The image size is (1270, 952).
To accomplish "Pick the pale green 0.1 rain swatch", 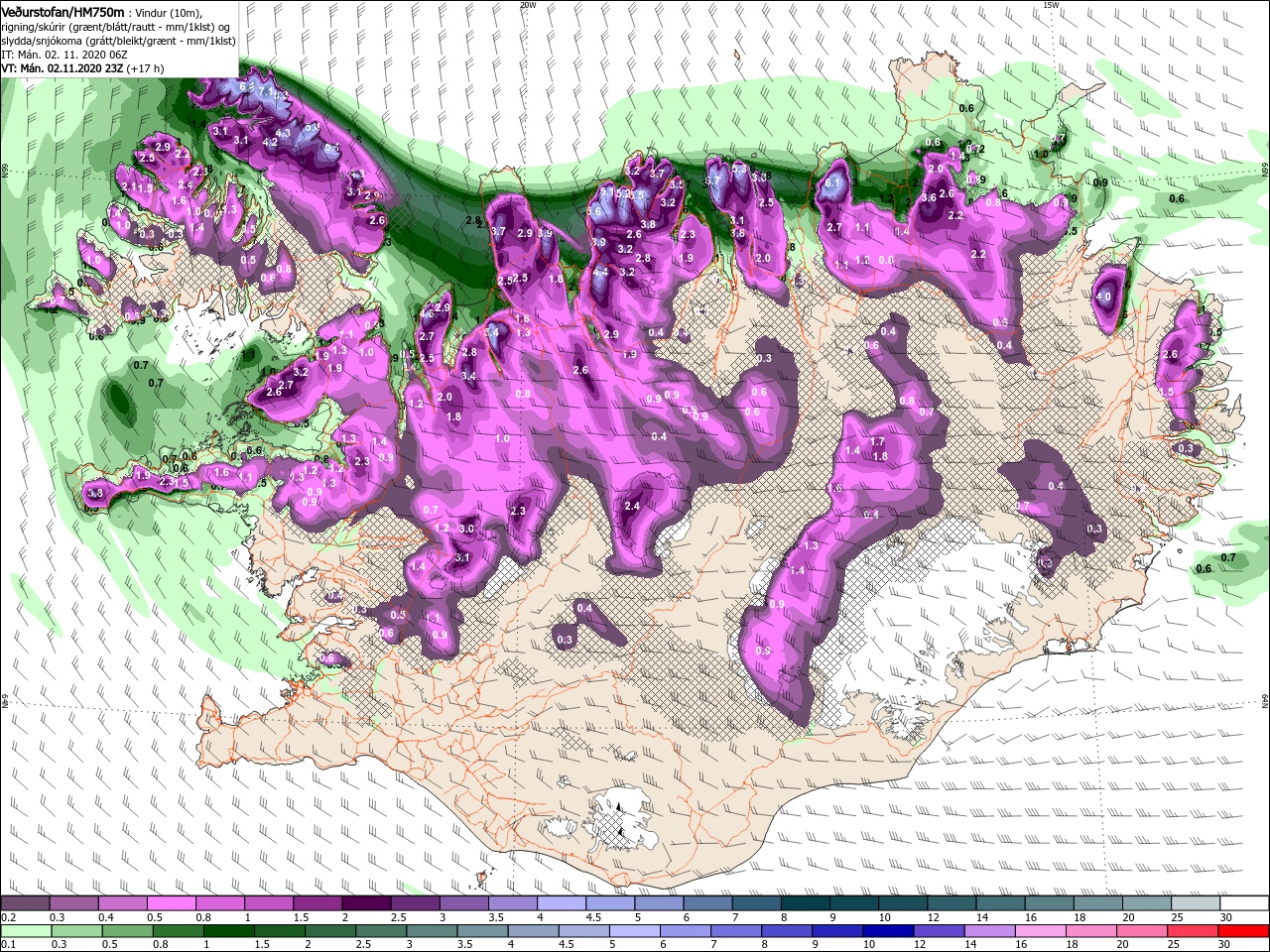I will tap(25, 931).
